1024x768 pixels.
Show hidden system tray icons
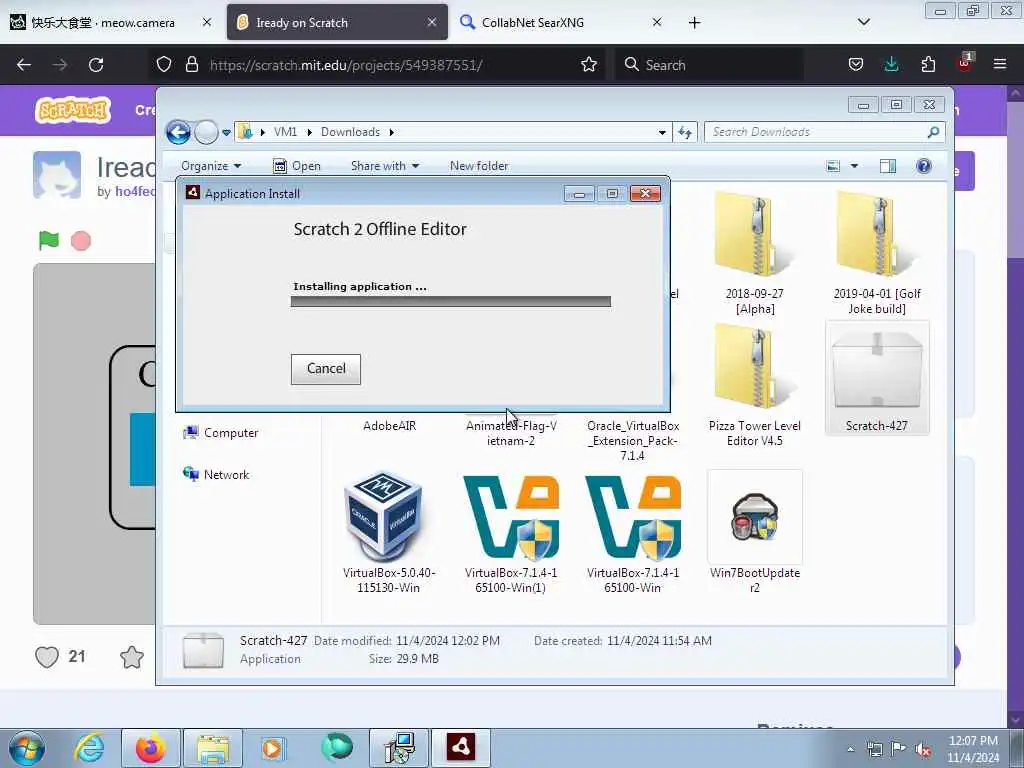[850, 749]
